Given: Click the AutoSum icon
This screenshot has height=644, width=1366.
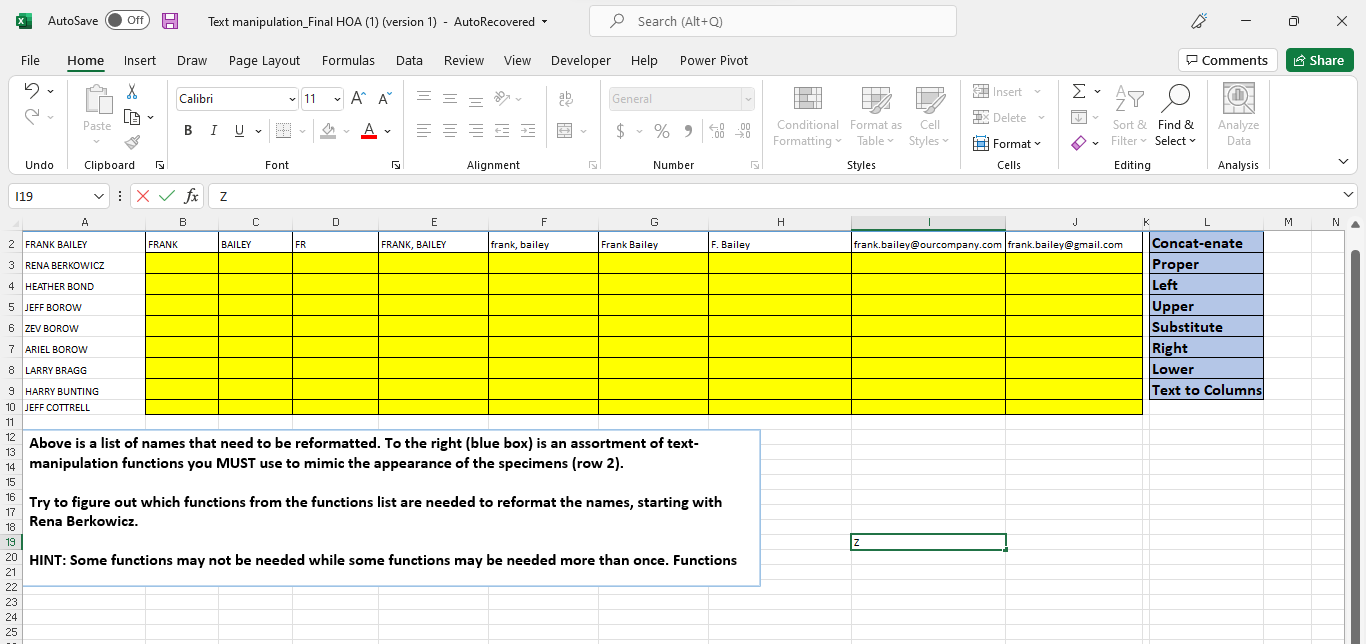Looking at the screenshot, I should pos(1078,90).
